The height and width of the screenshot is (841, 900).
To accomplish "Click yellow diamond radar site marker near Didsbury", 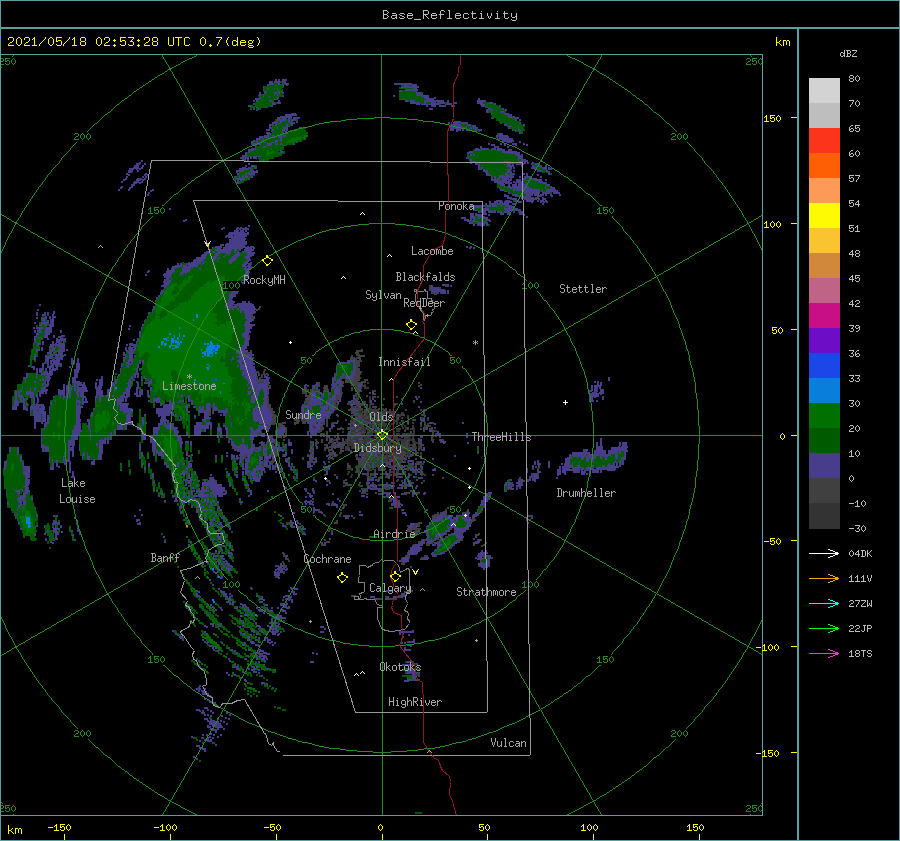I will point(382,435).
